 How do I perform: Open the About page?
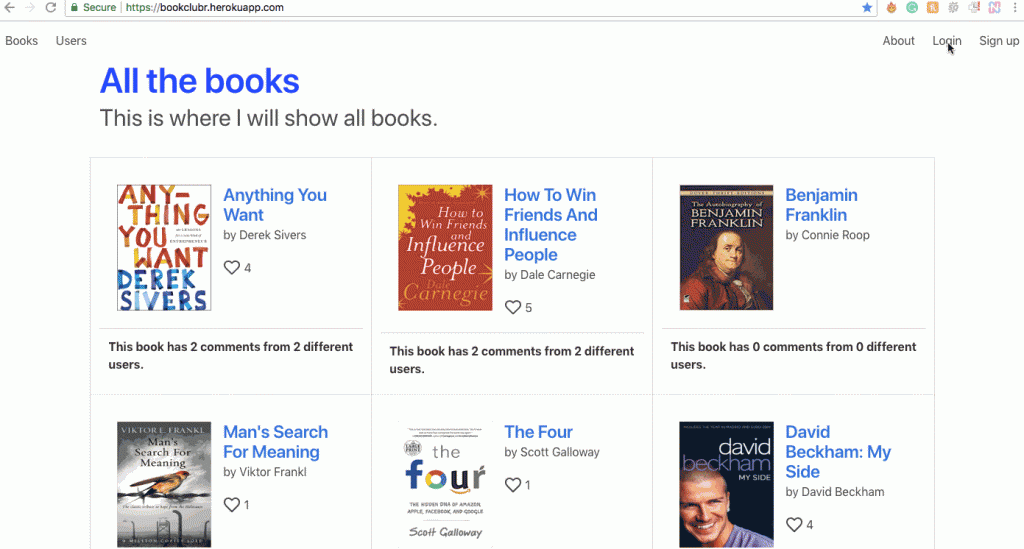(898, 41)
